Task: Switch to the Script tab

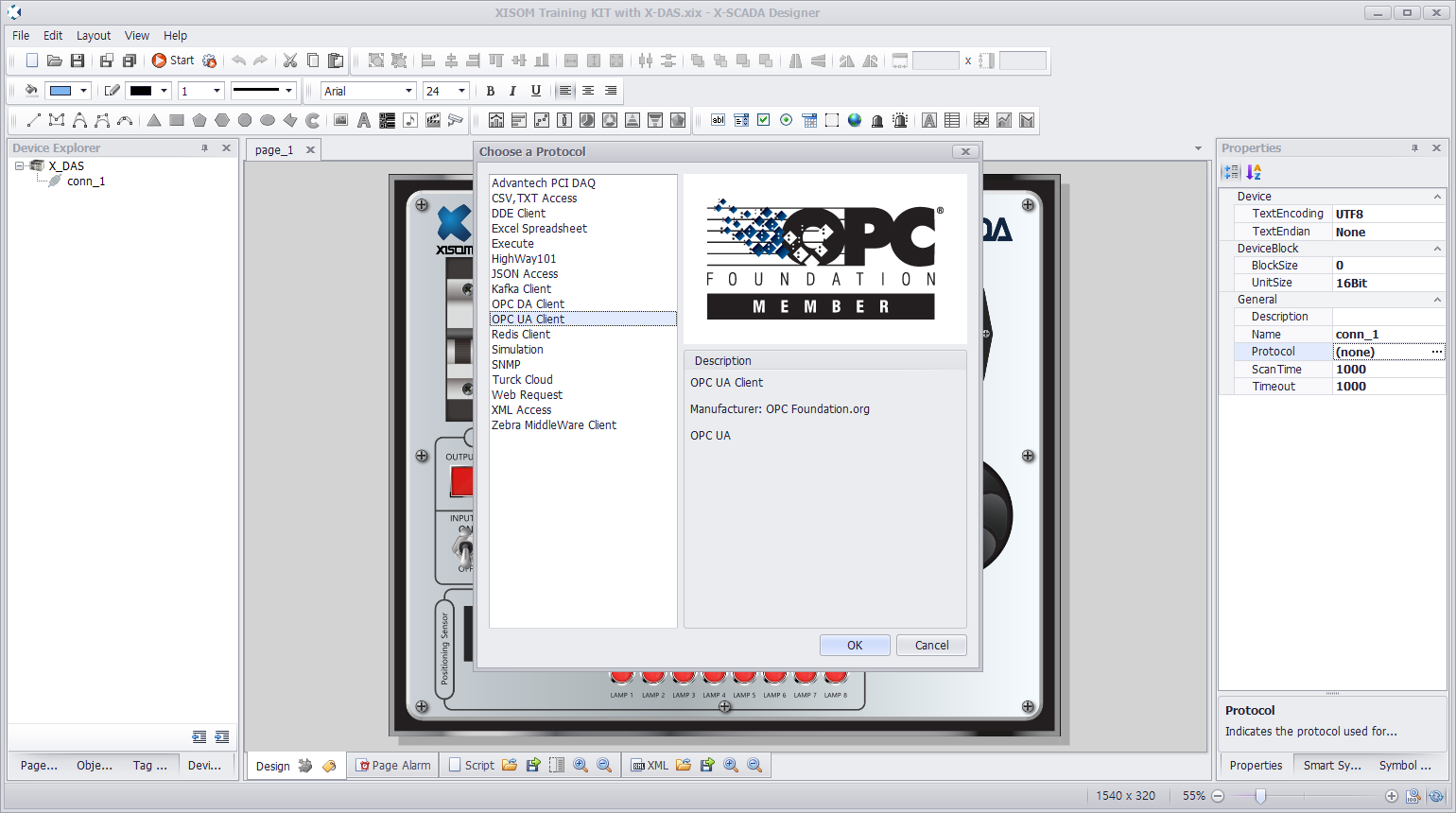Action: tap(471, 766)
